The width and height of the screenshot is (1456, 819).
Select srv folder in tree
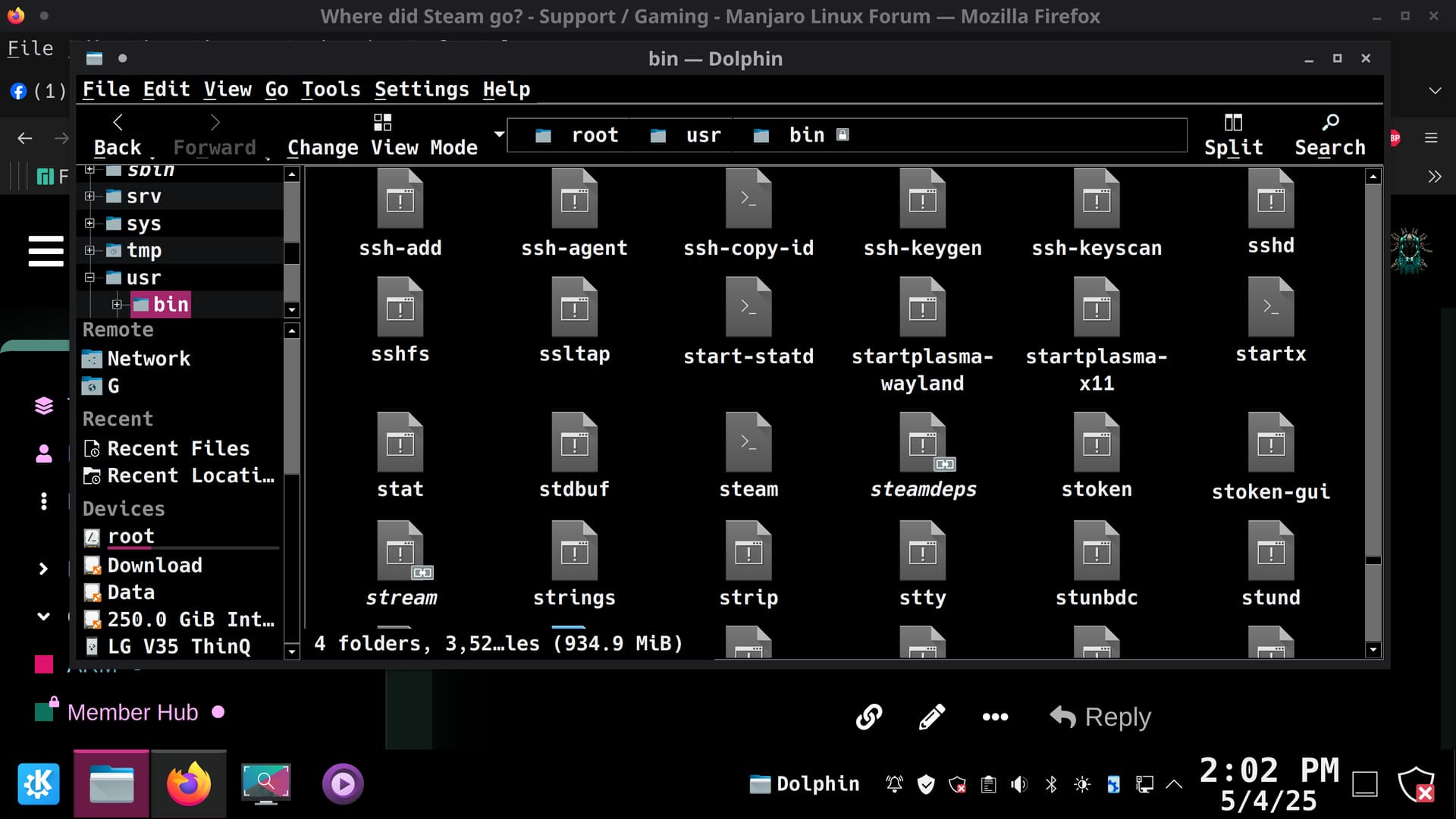point(143,196)
